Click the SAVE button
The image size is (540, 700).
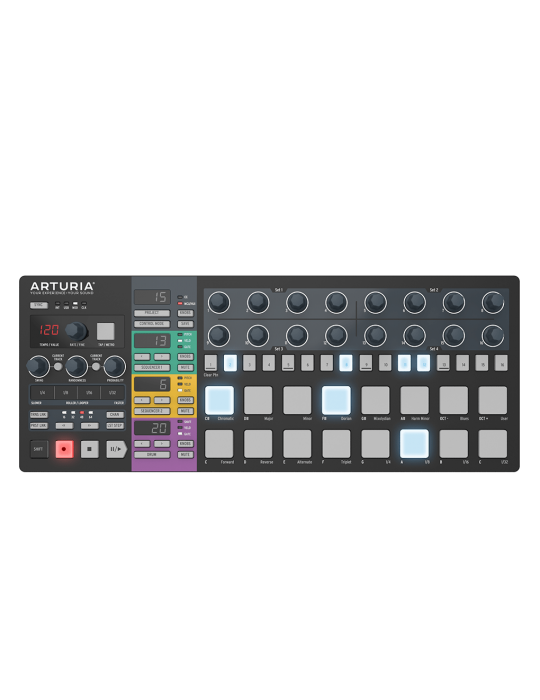[x=185, y=324]
